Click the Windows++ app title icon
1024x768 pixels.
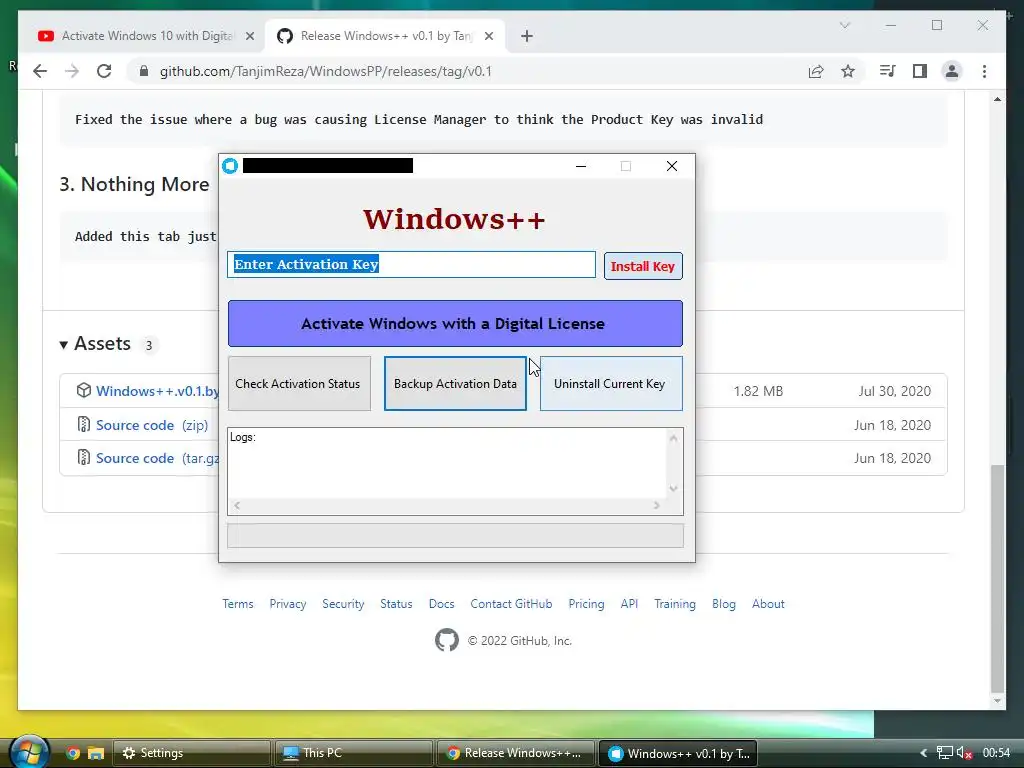point(230,166)
